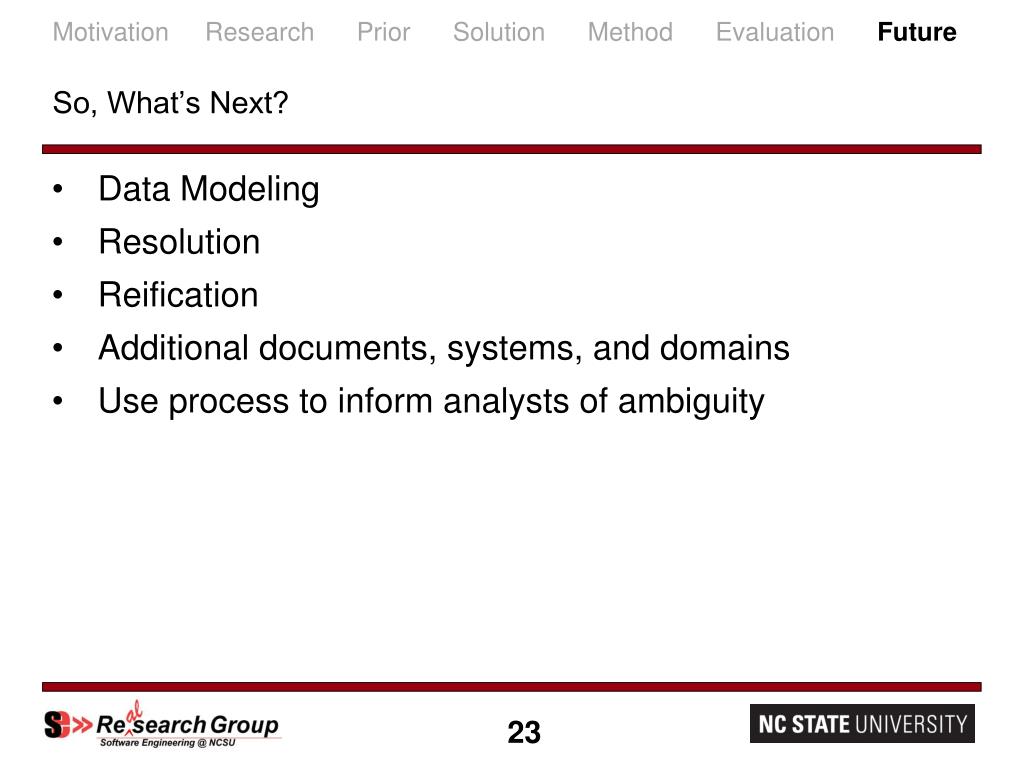The width and height of the screenshot is (1024, 768).
Task: Click the red S arrow emblem
Action: (x=67, y=724)
